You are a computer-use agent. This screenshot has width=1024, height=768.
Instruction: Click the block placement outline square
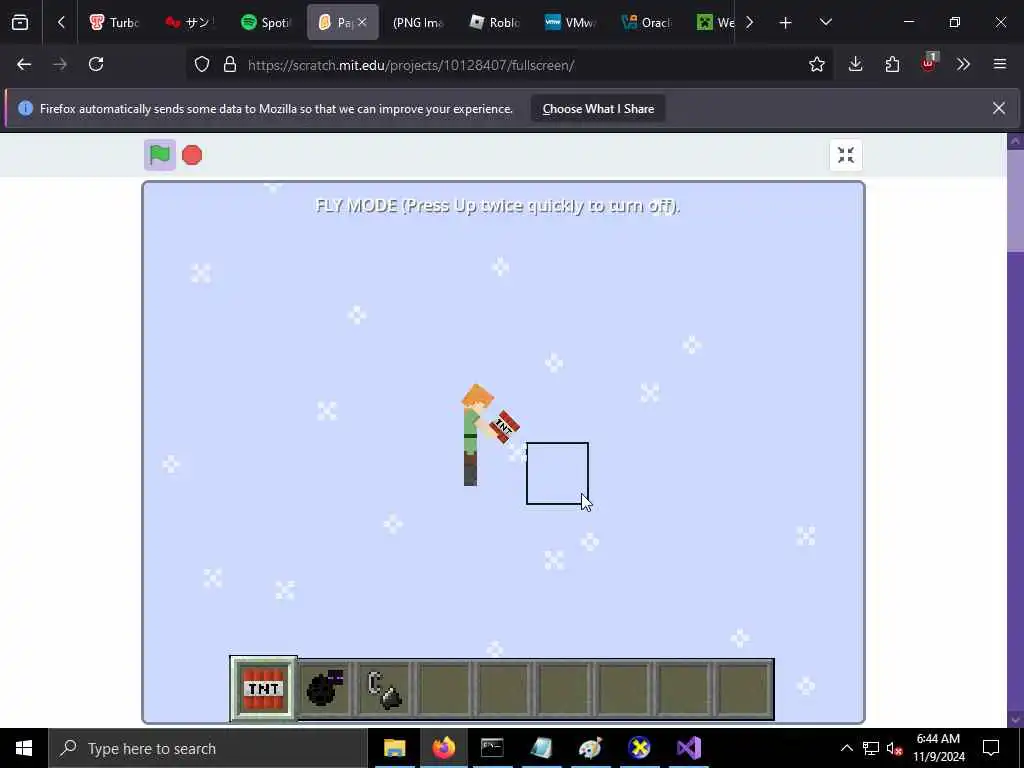[557, 473]
